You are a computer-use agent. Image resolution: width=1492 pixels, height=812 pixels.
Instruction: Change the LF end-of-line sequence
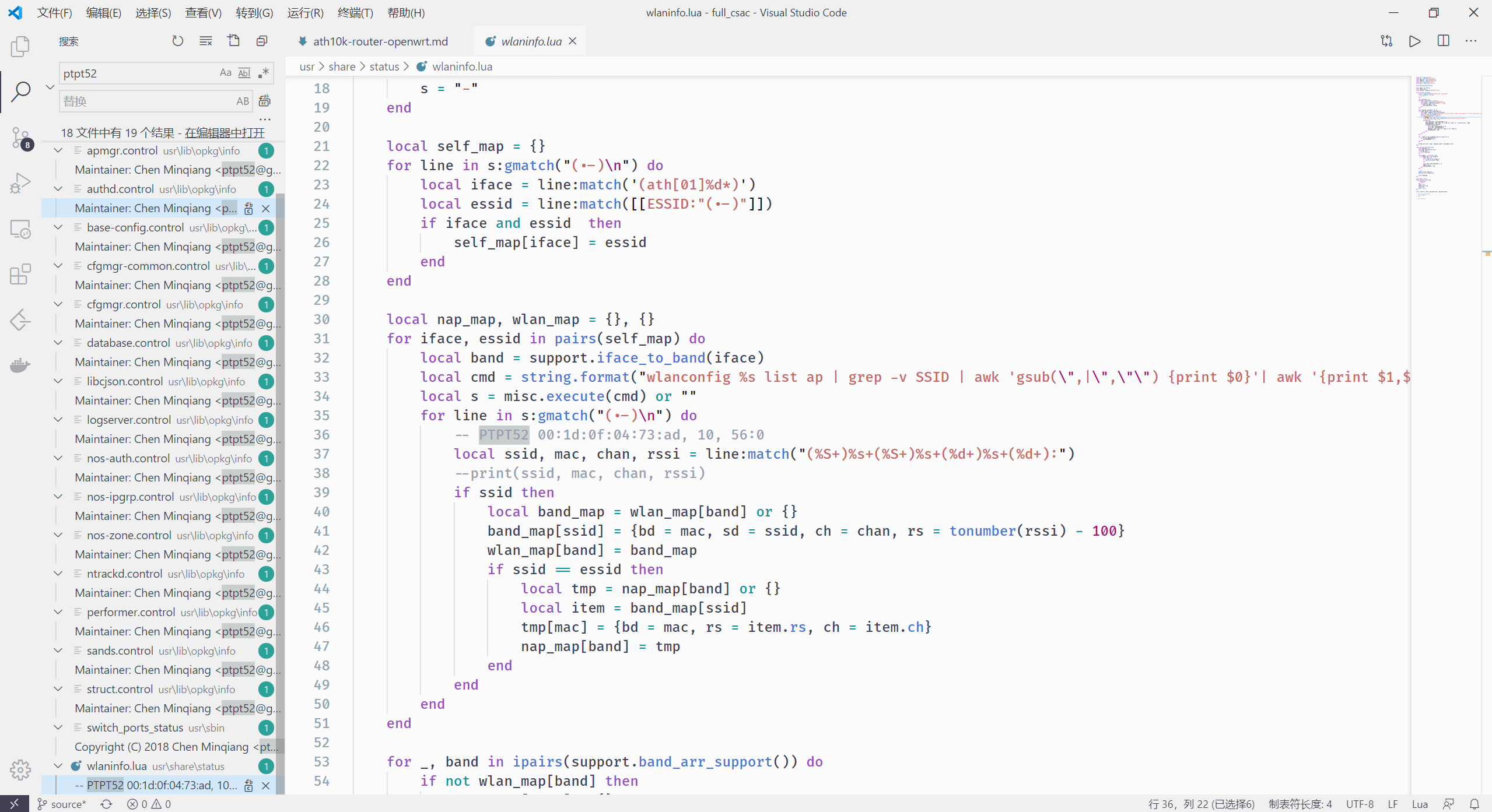(x=1393, y=804)
